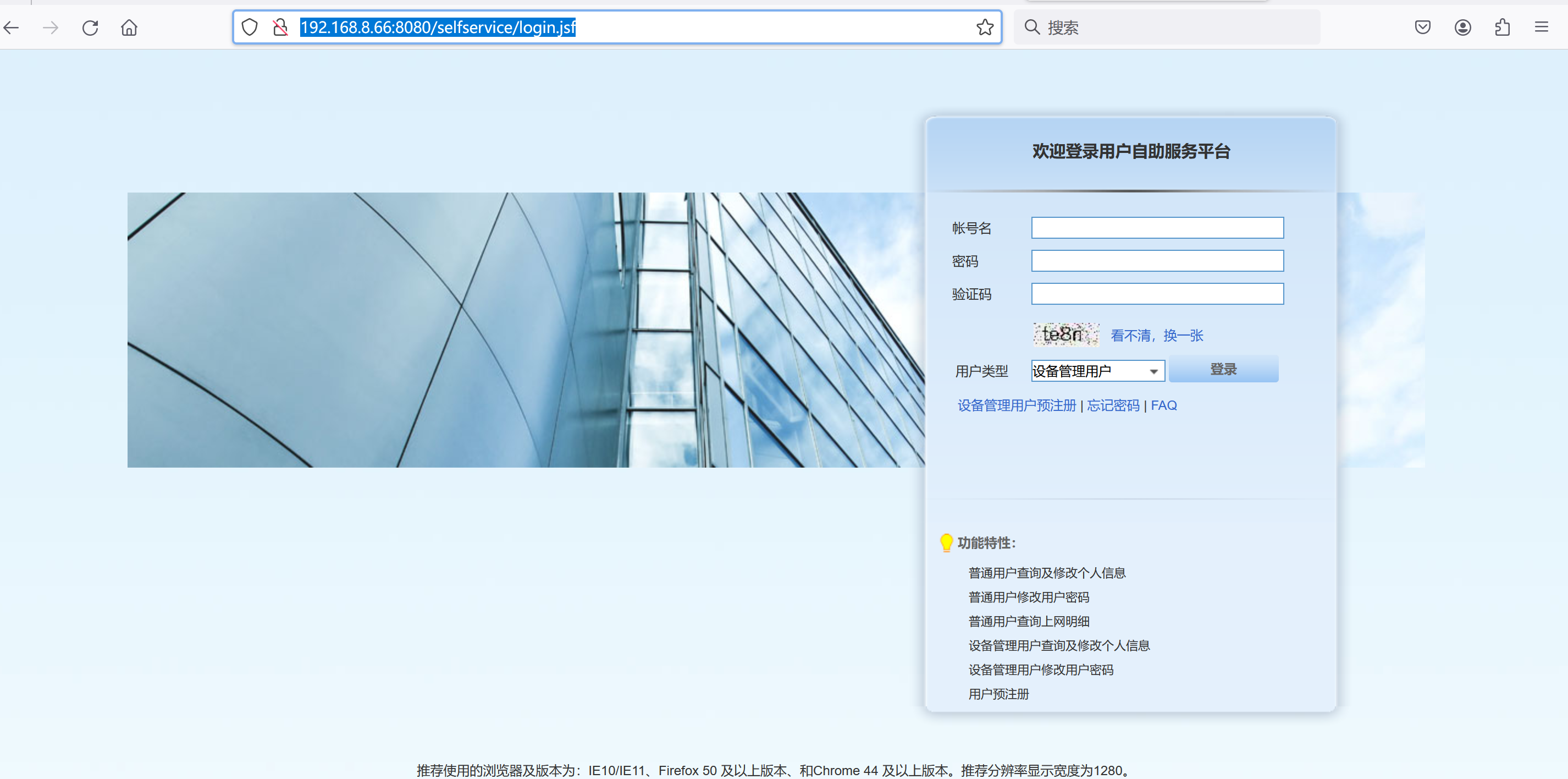Viewport: 1568px width, 779px height.
Task: Click the 帐号名 input field
Action: click(x=1157, y=228)
